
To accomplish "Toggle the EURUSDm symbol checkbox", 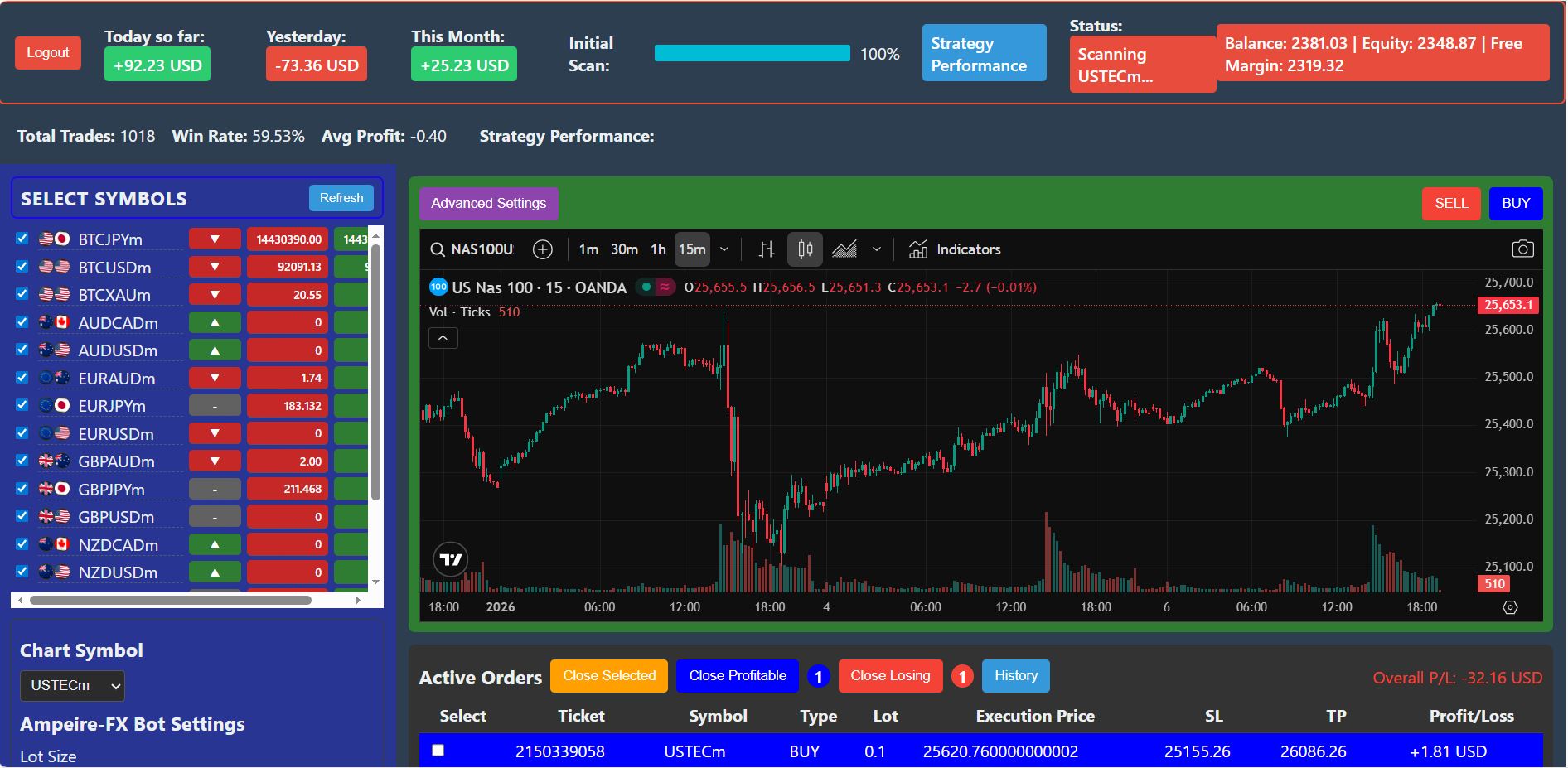I will pyautogui.click(x=22, y=433).
